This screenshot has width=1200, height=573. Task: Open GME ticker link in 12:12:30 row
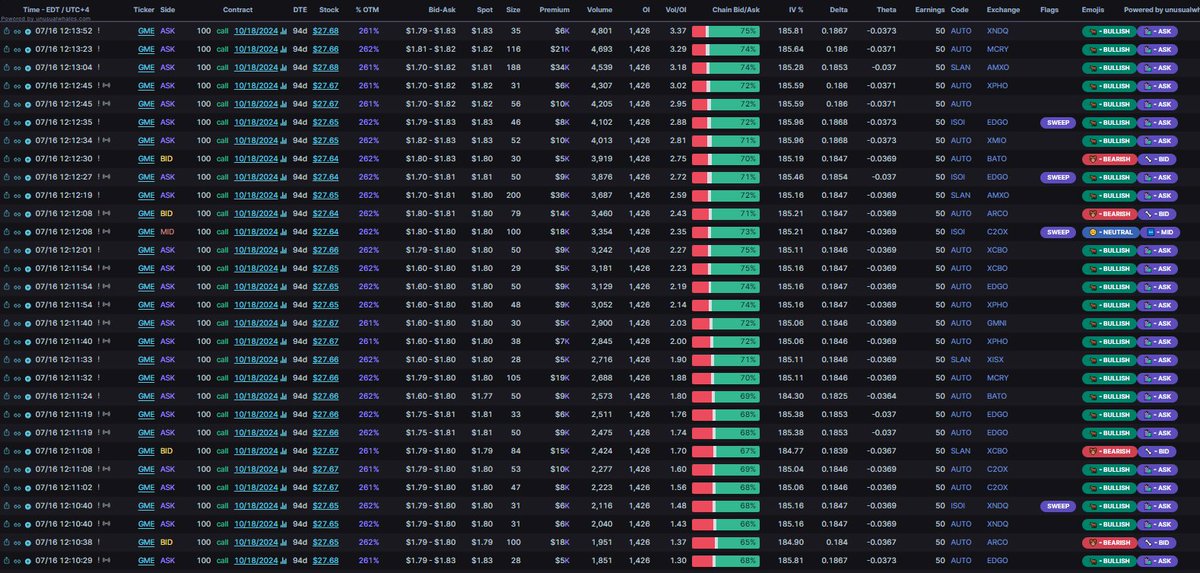tap(146, 157)
